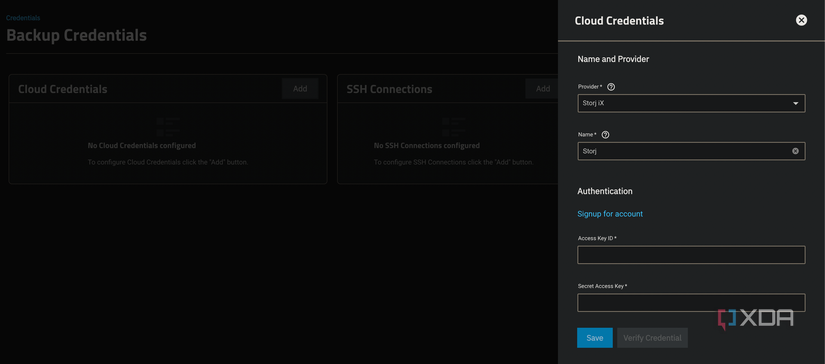Click the Provider help question-mark icon
This screenshot has height=364, width=825.
[611, 87]
